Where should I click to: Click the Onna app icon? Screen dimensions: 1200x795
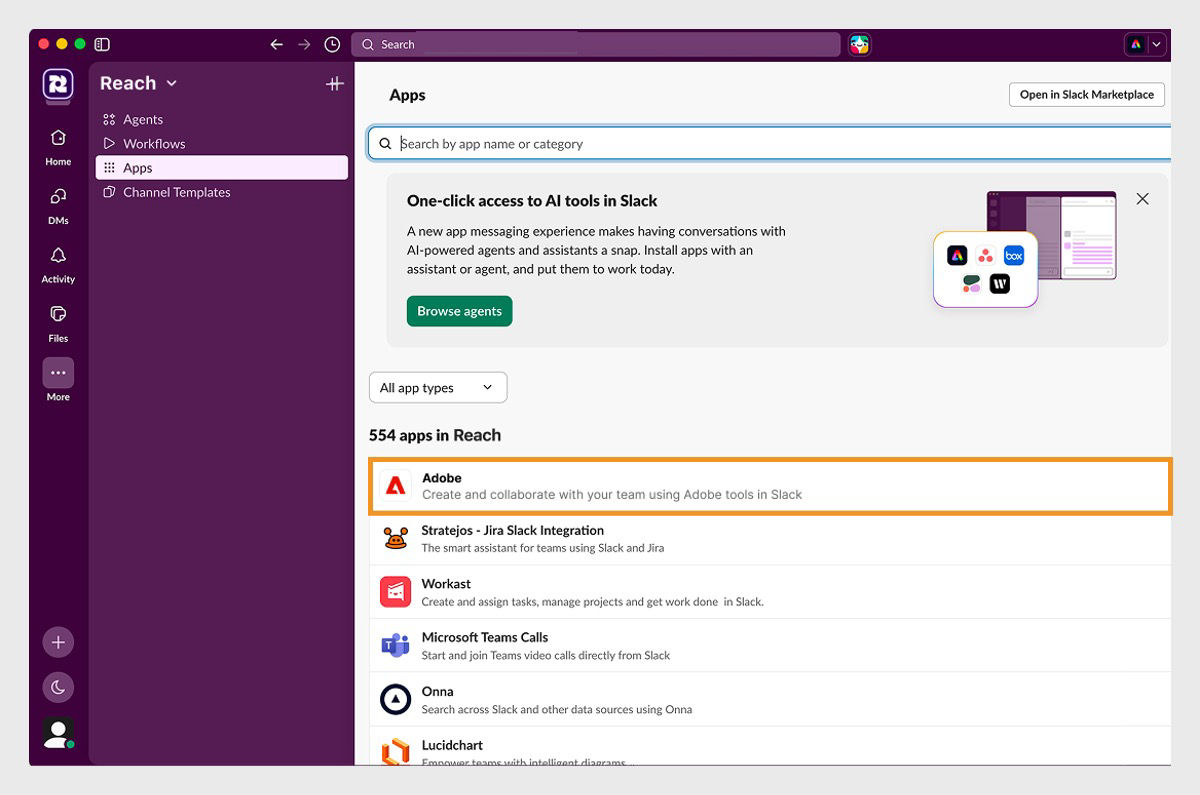396,699
